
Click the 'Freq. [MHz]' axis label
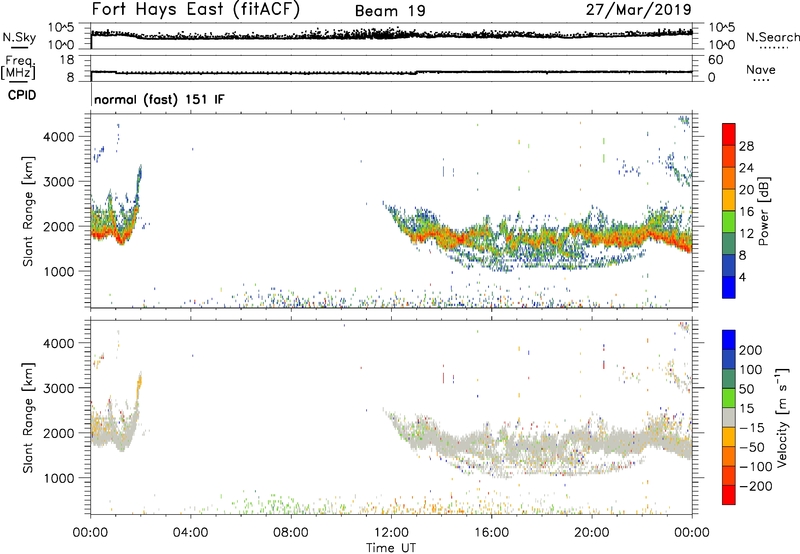(18, 67)
